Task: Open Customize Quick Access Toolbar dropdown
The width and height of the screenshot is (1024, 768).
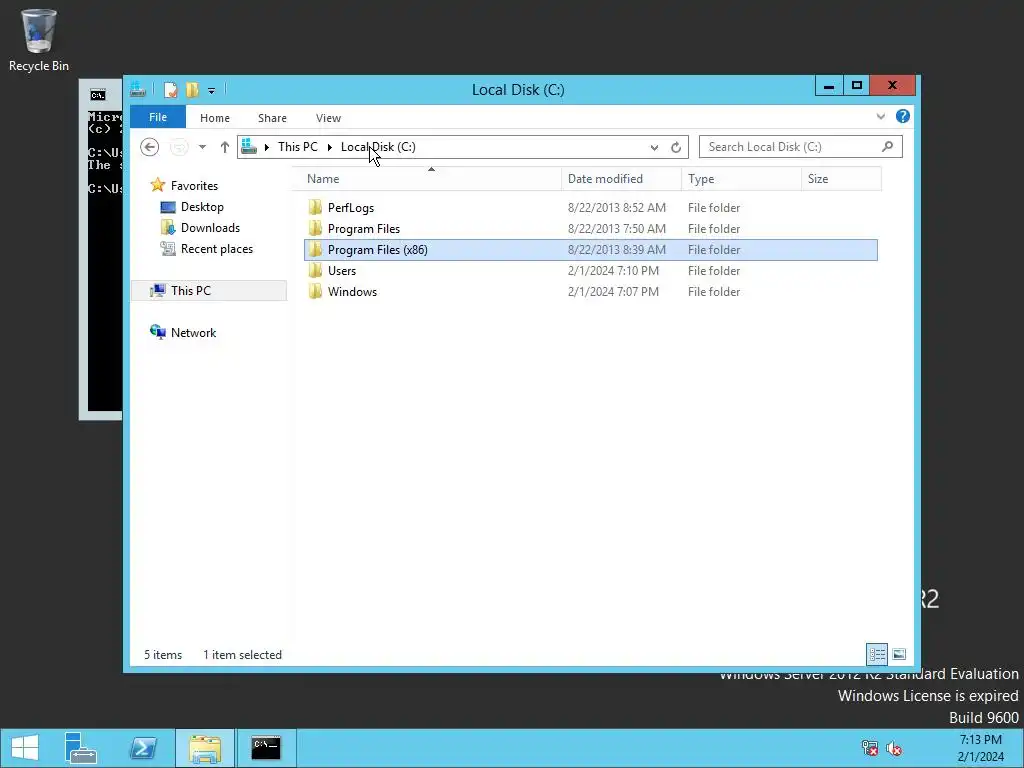Action: click(212, 91)
